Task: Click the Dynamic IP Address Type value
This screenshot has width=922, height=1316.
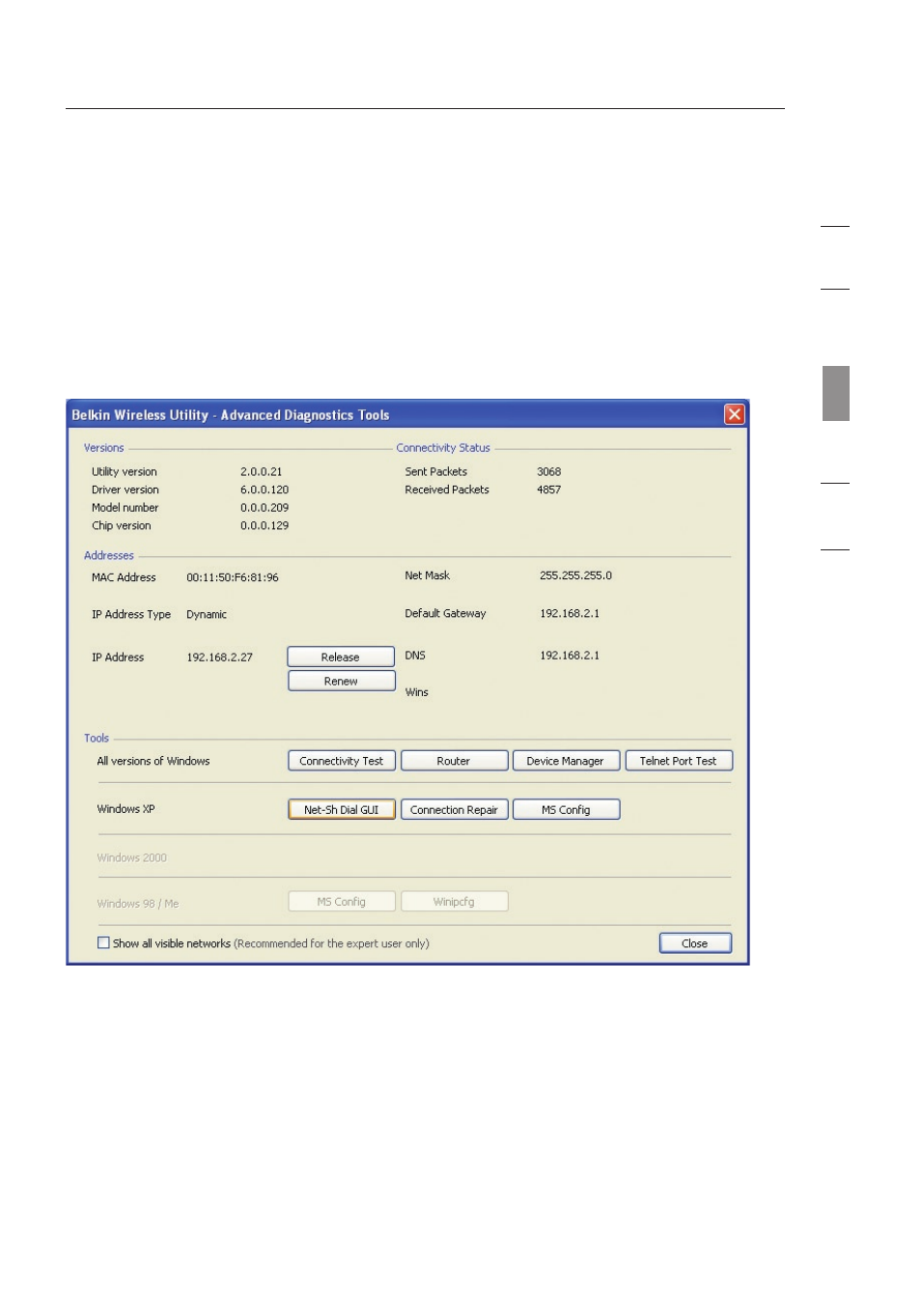Action: (207, 614)
